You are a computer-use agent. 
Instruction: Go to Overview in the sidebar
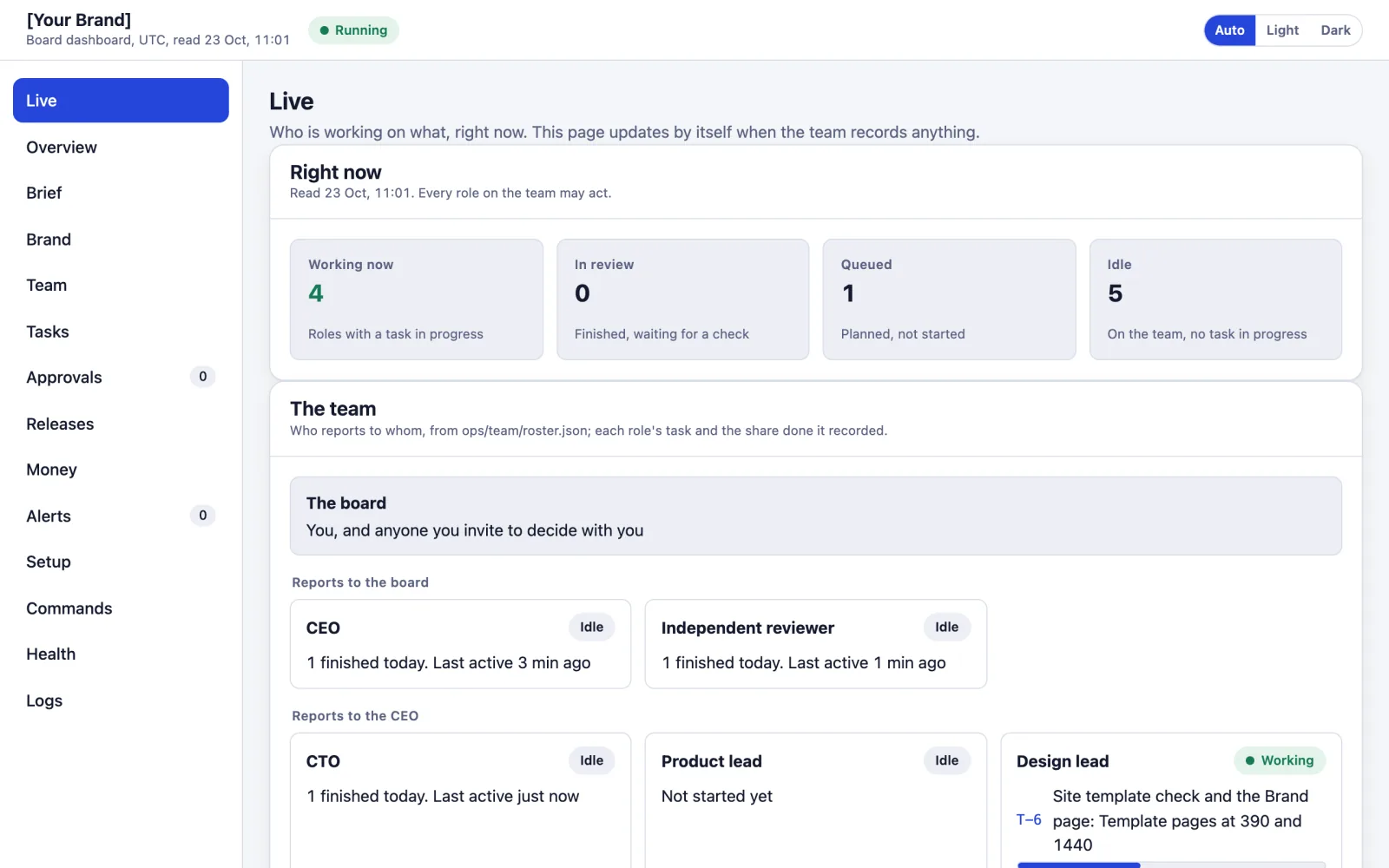121,148
